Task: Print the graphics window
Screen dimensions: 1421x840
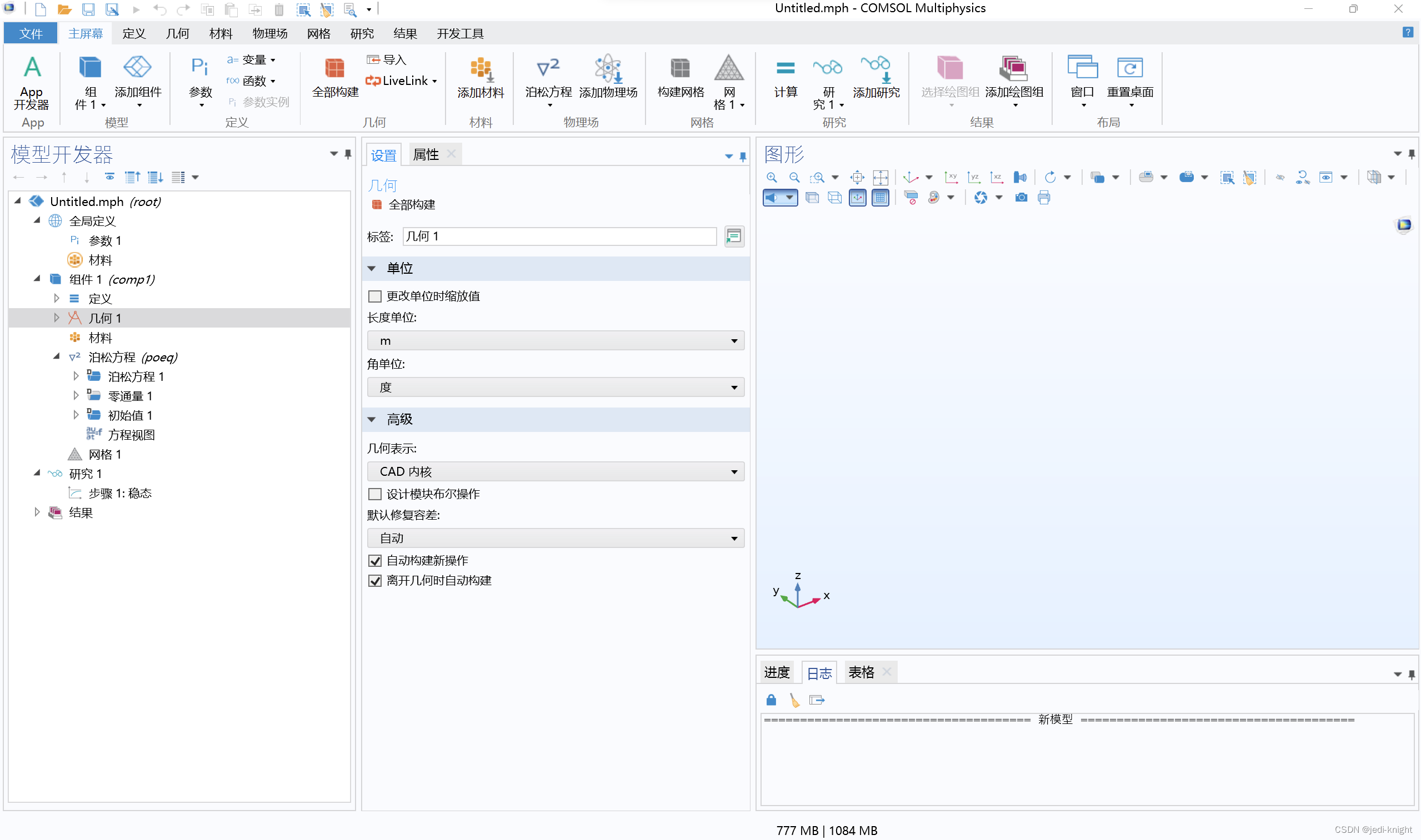Action: [1044, 198]
